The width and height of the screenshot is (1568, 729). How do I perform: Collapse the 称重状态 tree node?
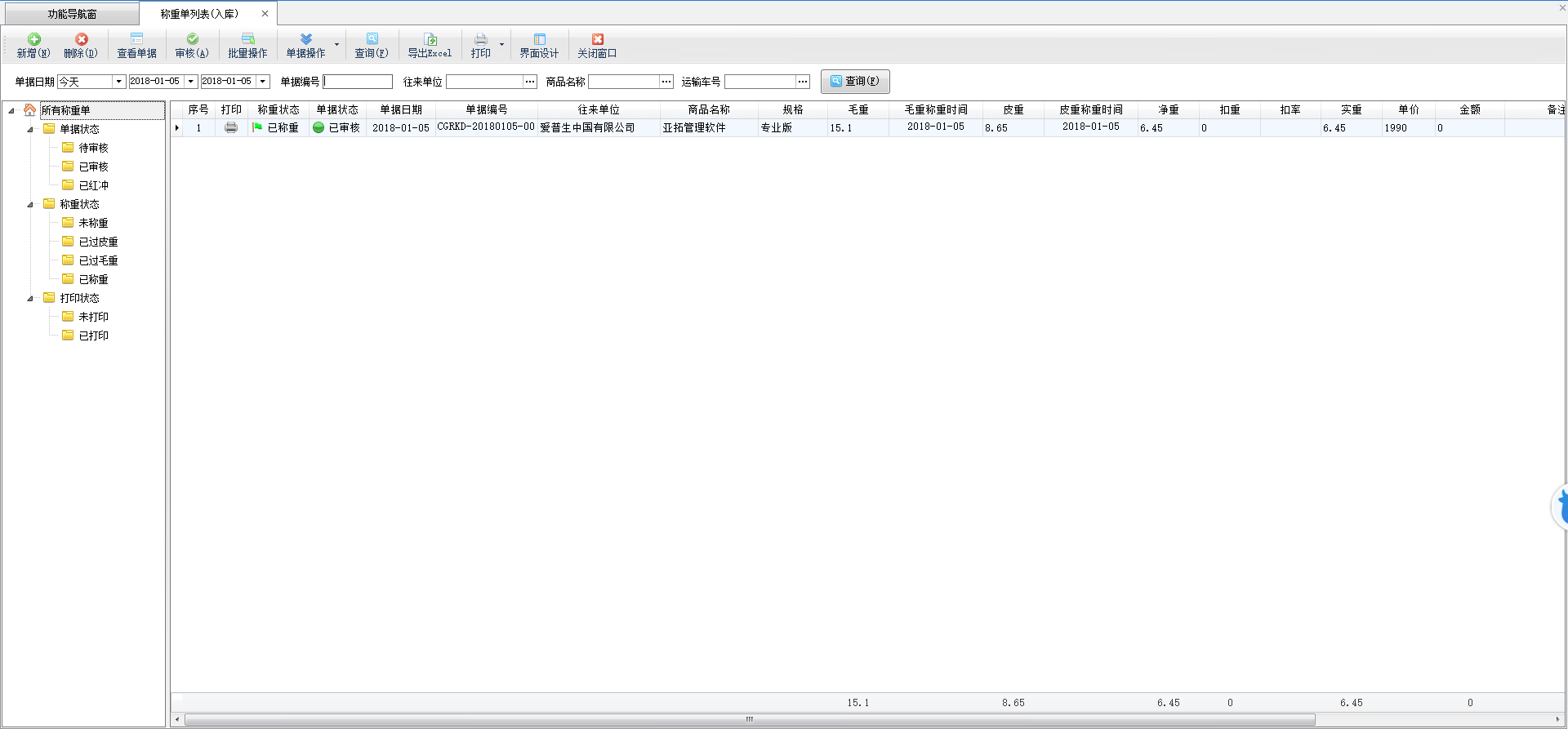(30, 205)
